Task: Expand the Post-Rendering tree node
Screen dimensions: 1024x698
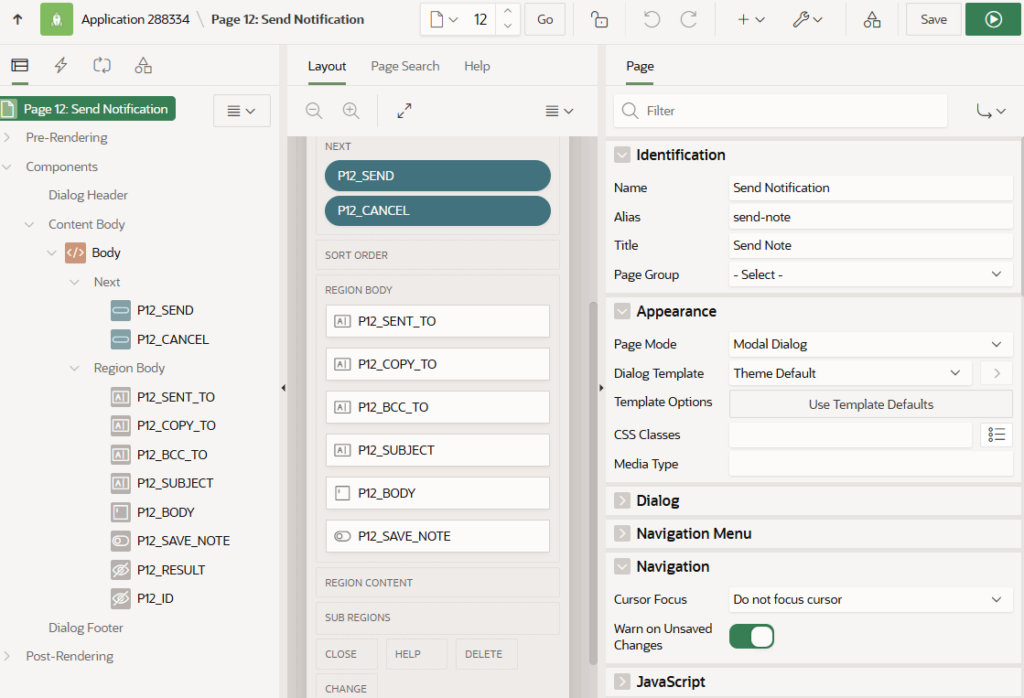Action: 8,656
